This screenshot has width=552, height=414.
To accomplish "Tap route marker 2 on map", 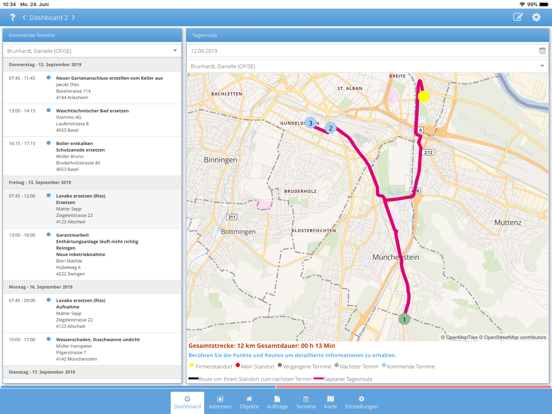I will click(330, 128).
